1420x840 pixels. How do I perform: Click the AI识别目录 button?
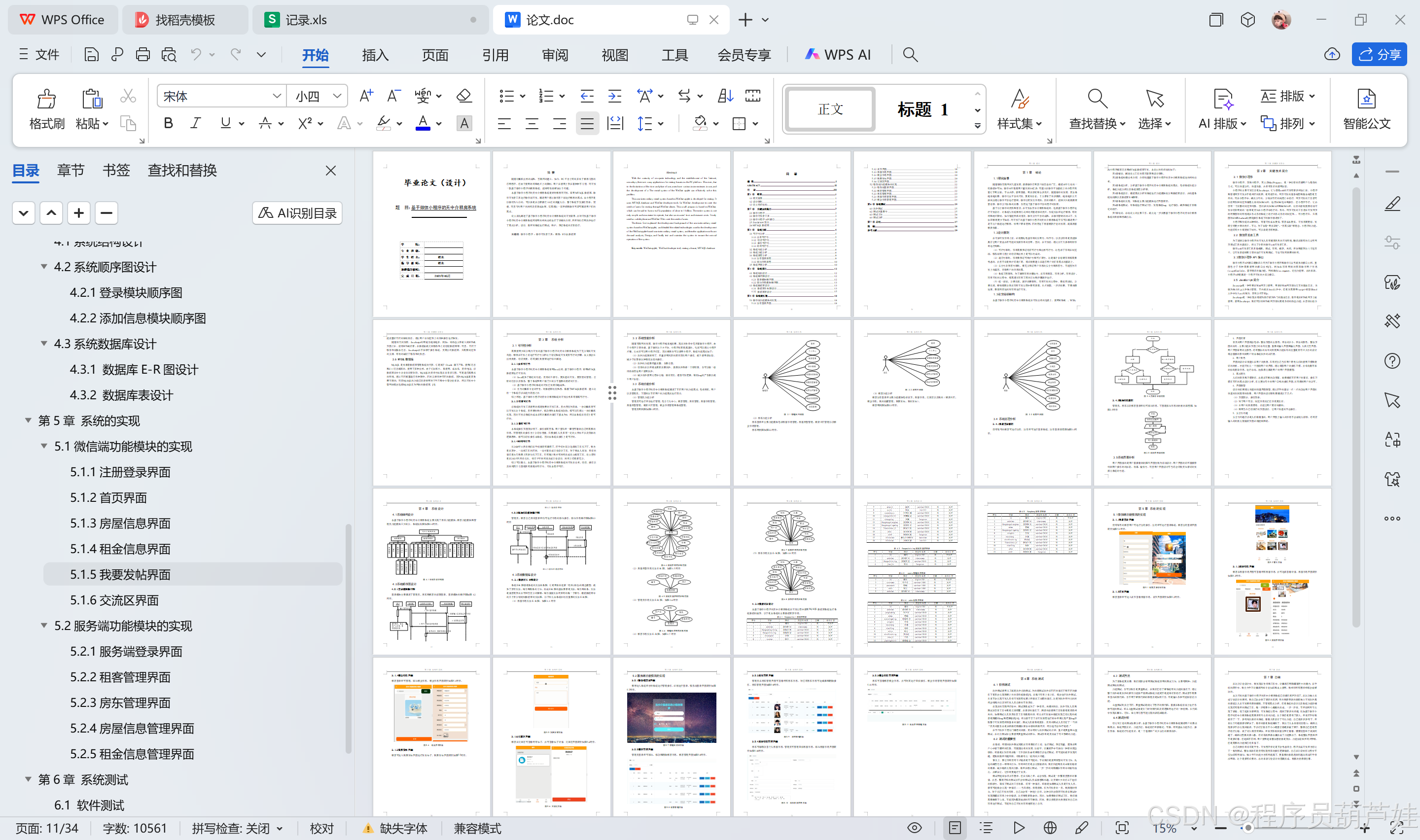(x=297, y=213)
